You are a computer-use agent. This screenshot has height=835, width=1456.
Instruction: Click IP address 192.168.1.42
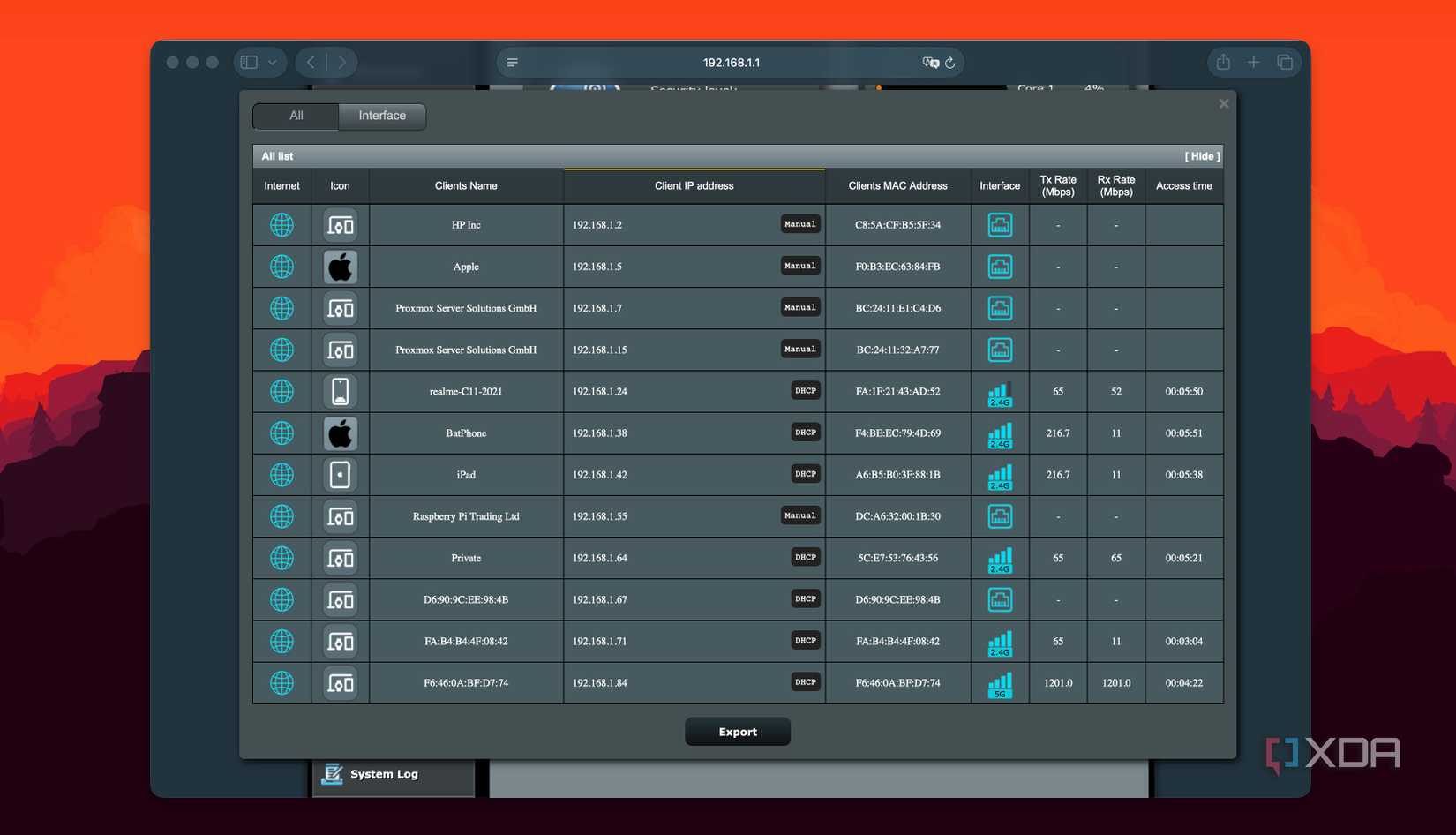pos(600,475)
